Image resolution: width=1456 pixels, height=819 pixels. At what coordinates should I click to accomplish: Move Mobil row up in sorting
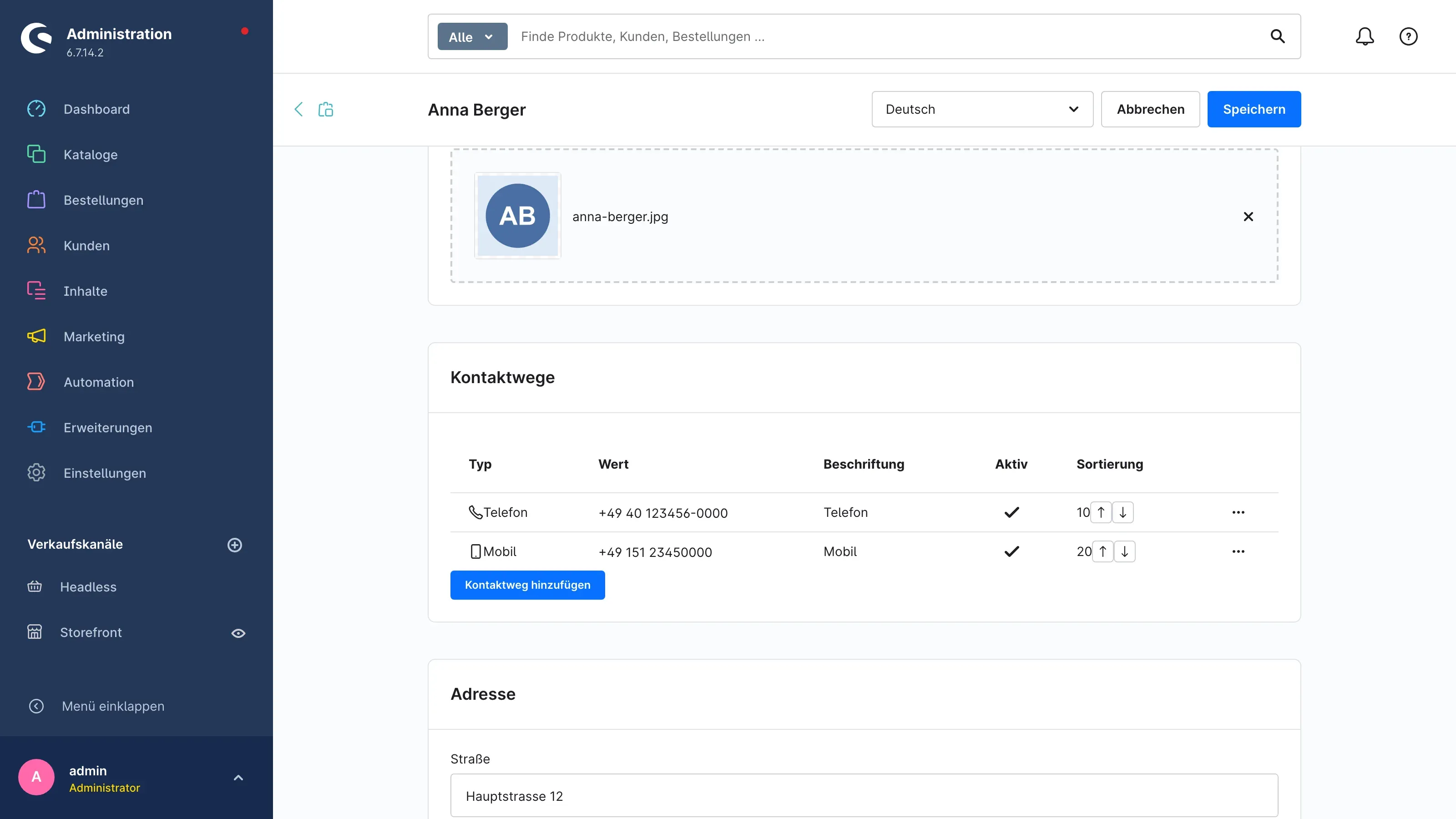coord(1102,551)
